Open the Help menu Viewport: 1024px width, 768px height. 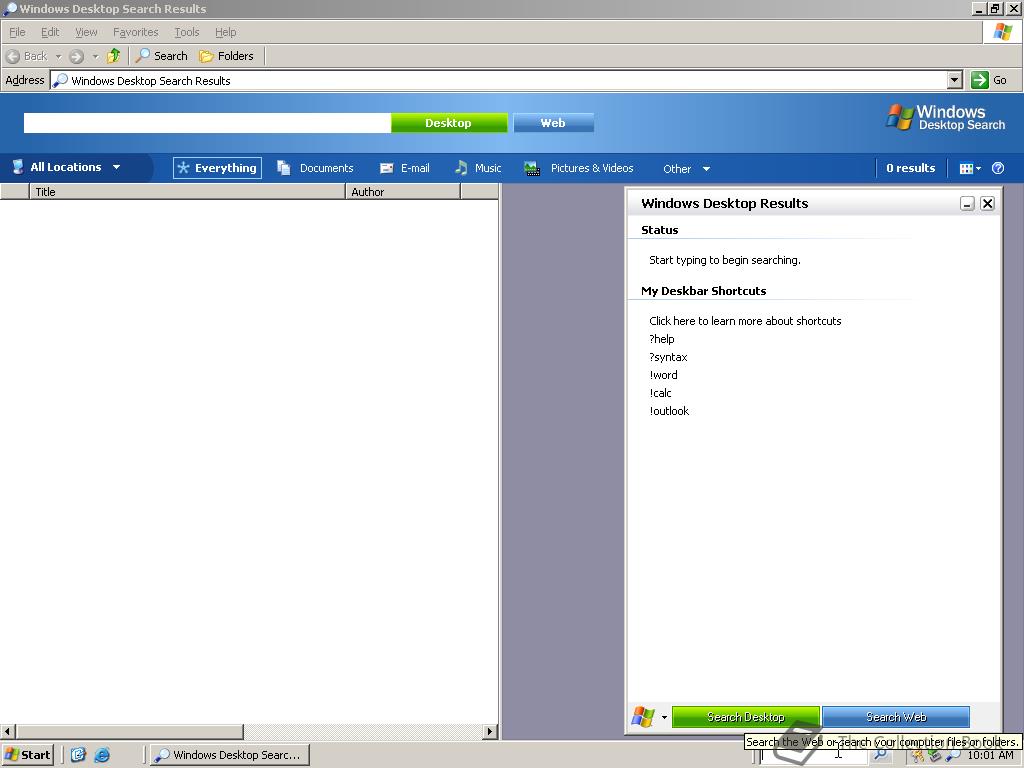click(x=225, y=32)
